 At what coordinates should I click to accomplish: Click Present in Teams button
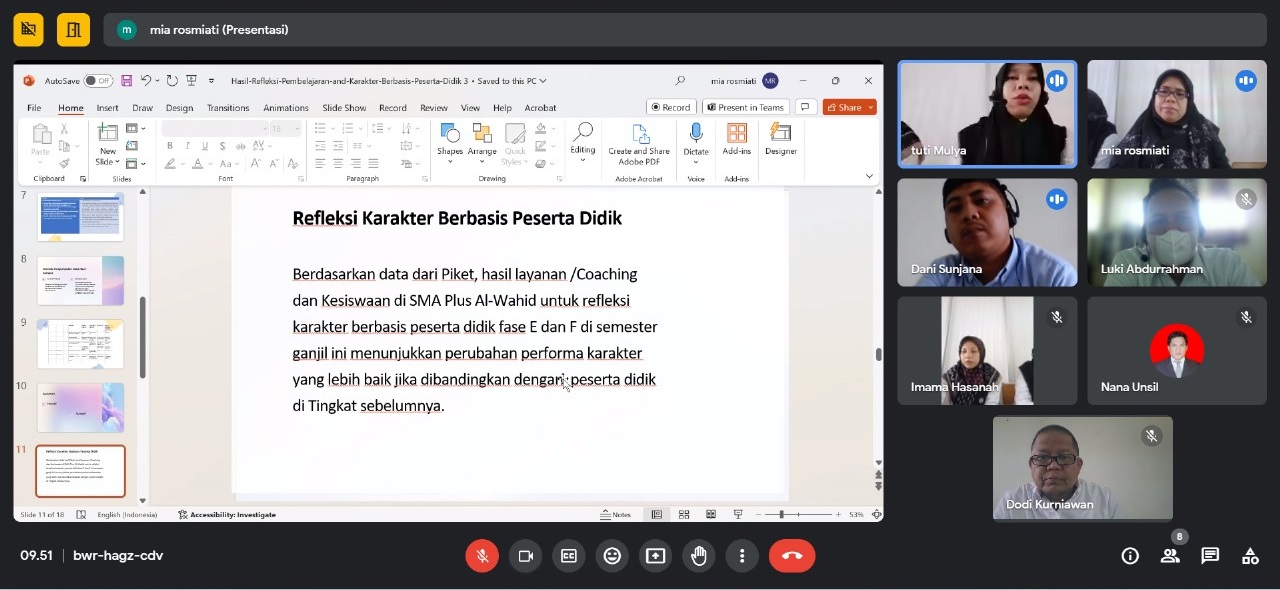[x=745, y=107]
